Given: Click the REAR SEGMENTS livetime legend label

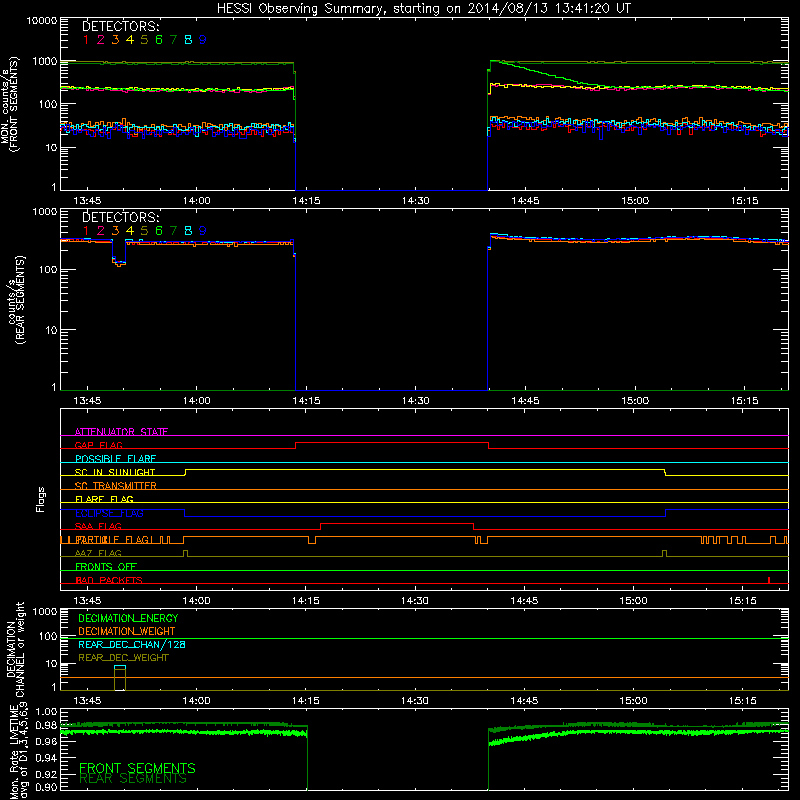Looking at the screenshot, I should (133, 779).
